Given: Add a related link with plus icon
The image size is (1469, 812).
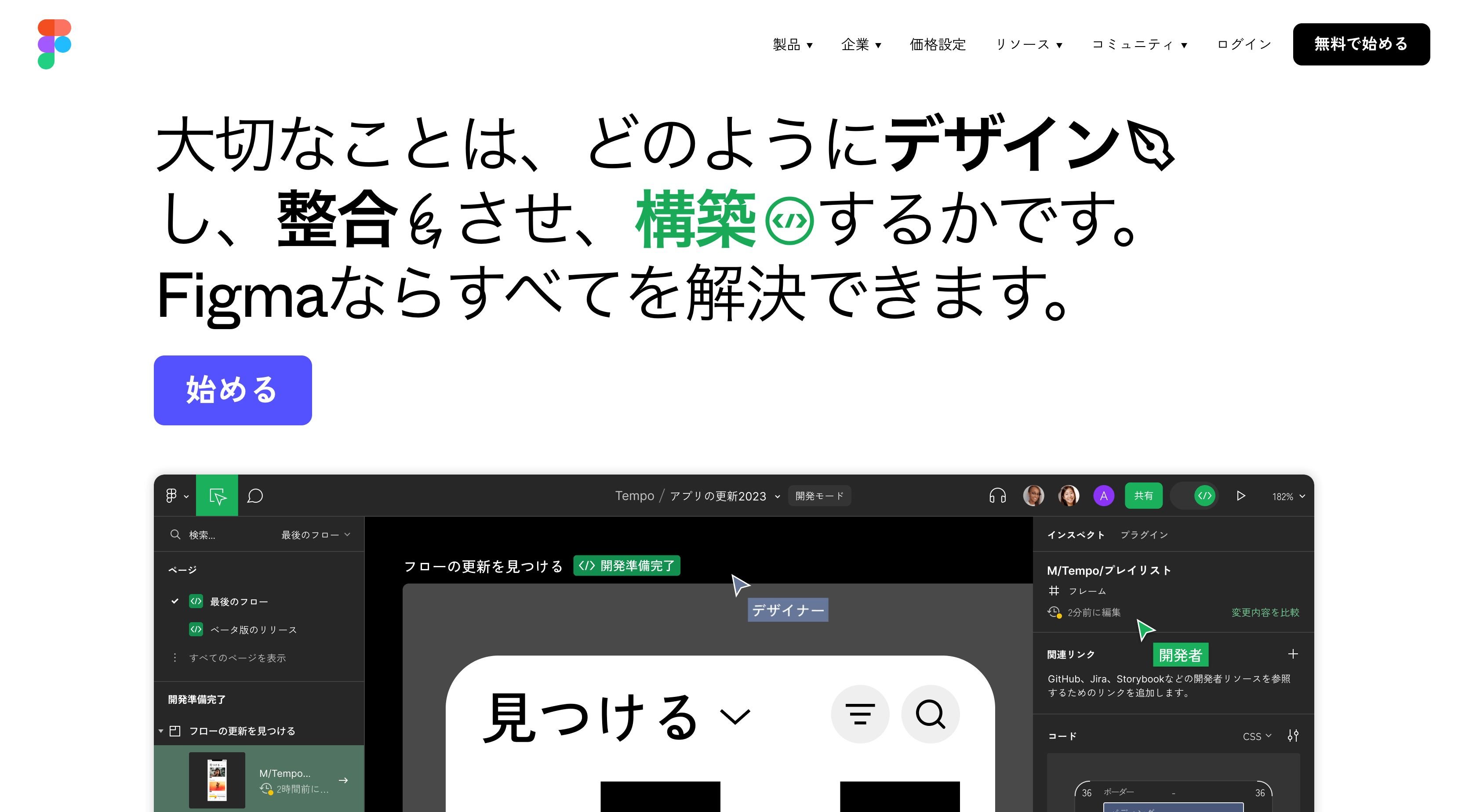Looking at the screenshot, I should coord(1293,653).
